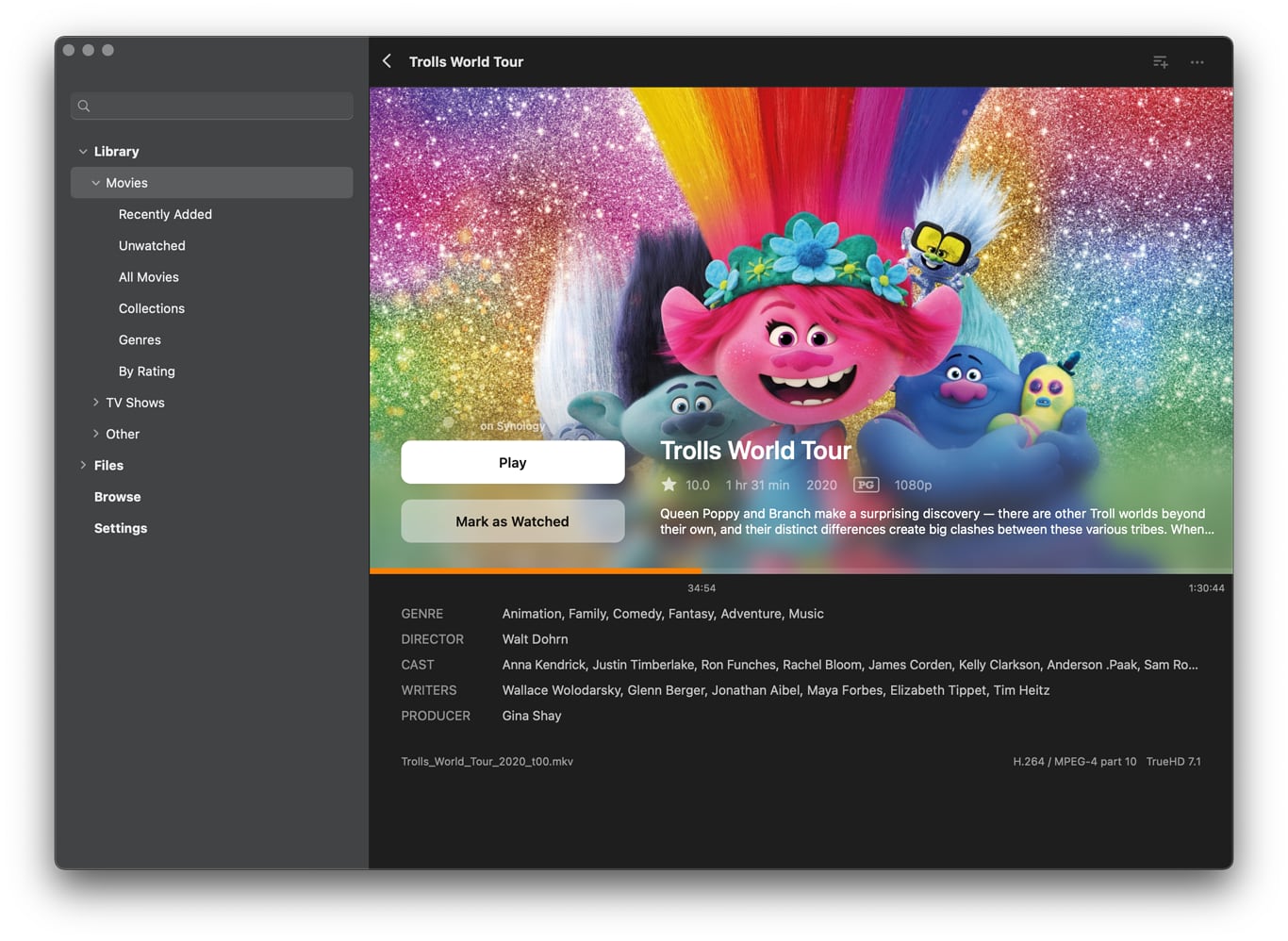
Task: Open Collections in the sidebar
Action: click(x=152, y=308)
